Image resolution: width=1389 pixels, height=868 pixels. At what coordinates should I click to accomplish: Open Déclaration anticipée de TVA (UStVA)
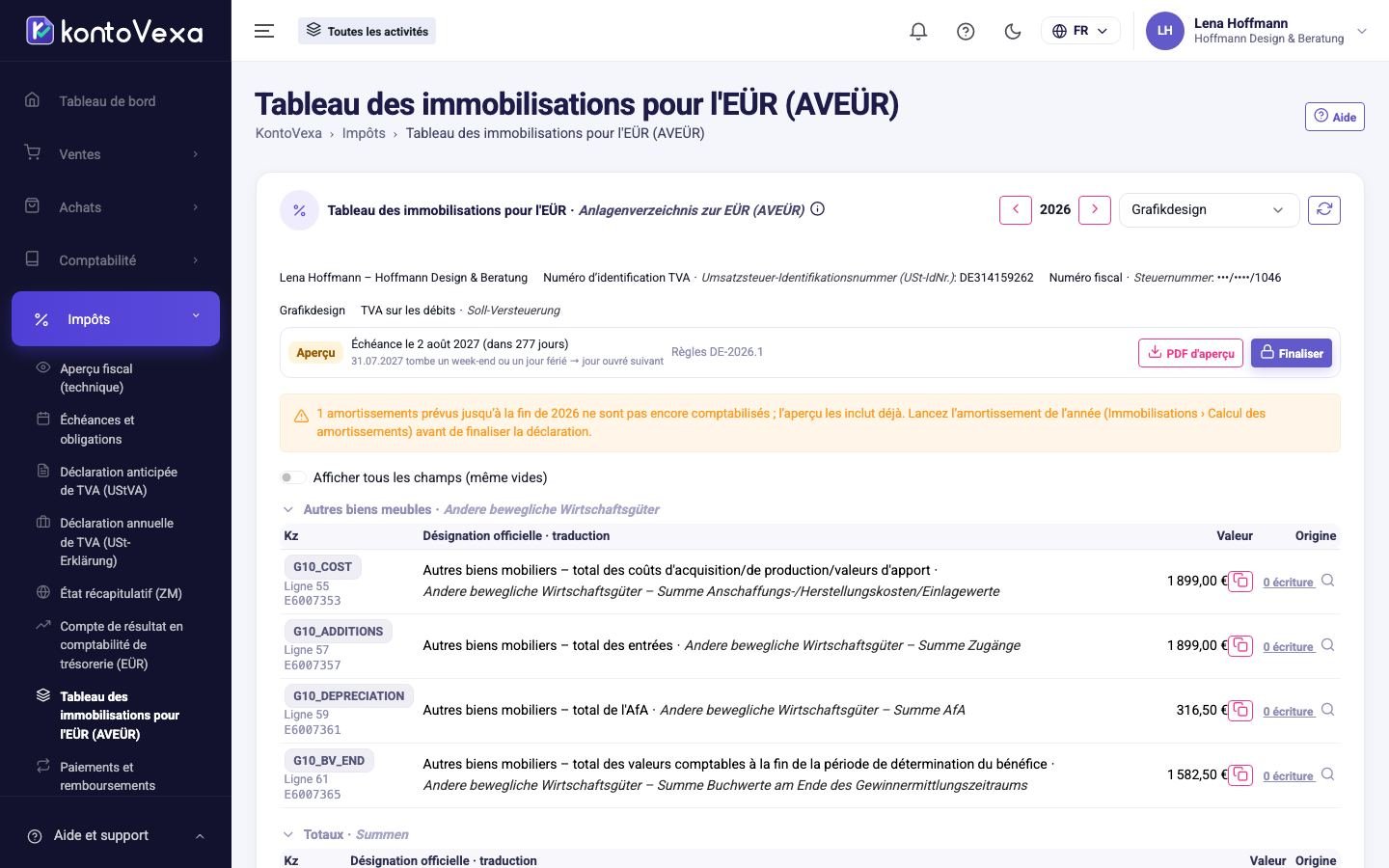(x=116, y=481)
